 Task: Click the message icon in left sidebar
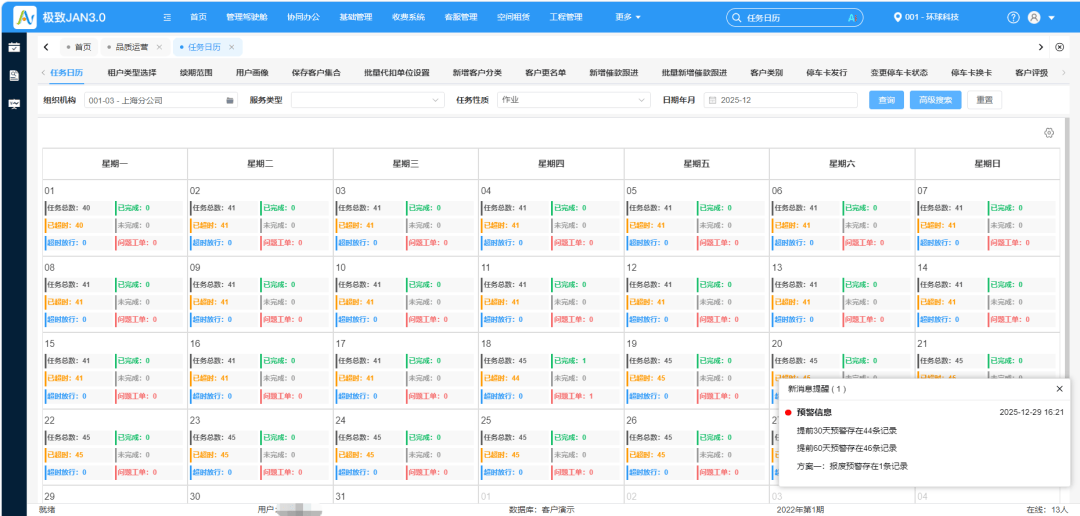pos(14,103)
